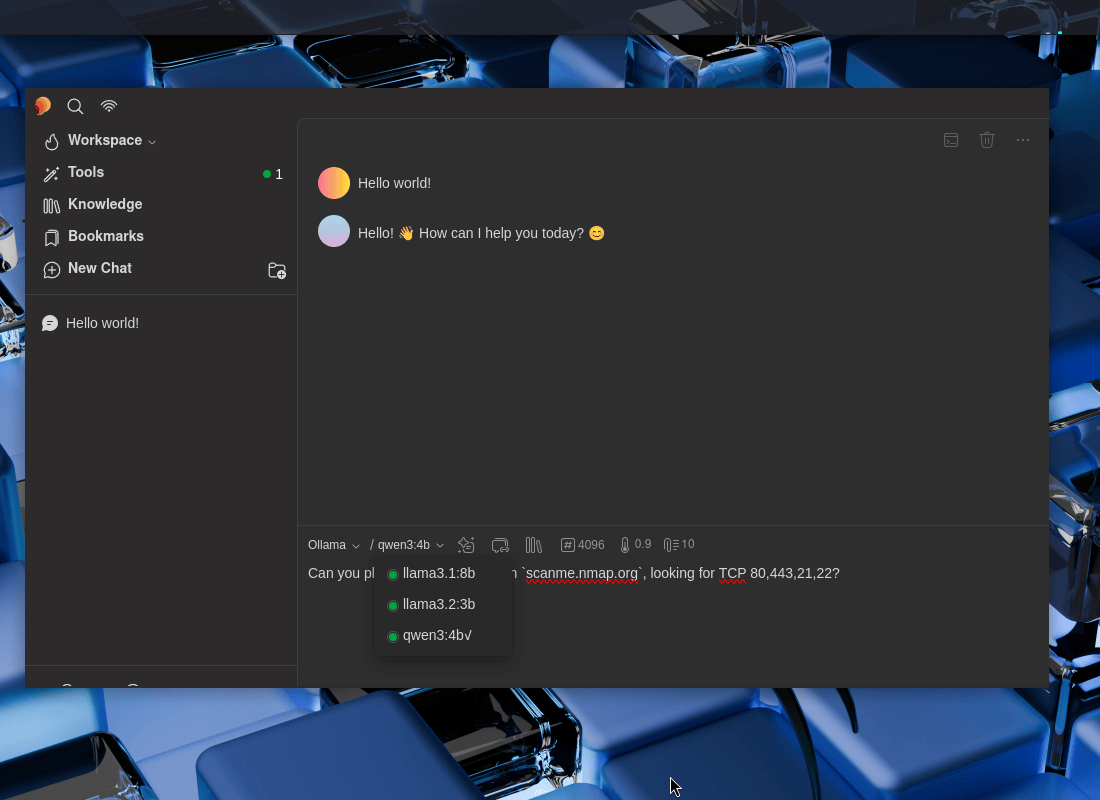Click the books knowledge icon in input toolbar
The width and height of the screenshot is (1100, 800).
(534, 545)
